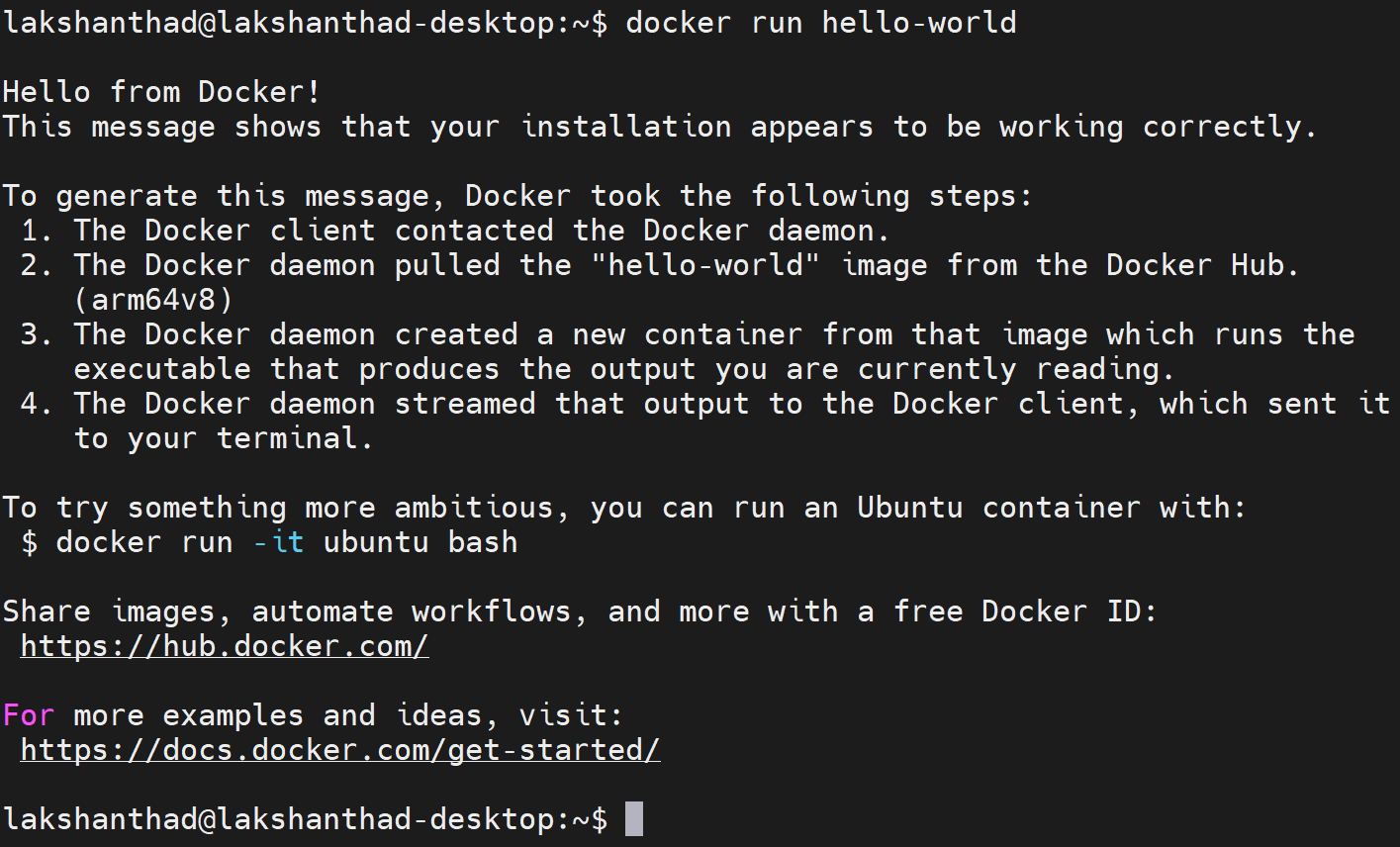Click 'installation appears to be working correctly' text
Screen dimensions: 1400x847
pos(919,127)
